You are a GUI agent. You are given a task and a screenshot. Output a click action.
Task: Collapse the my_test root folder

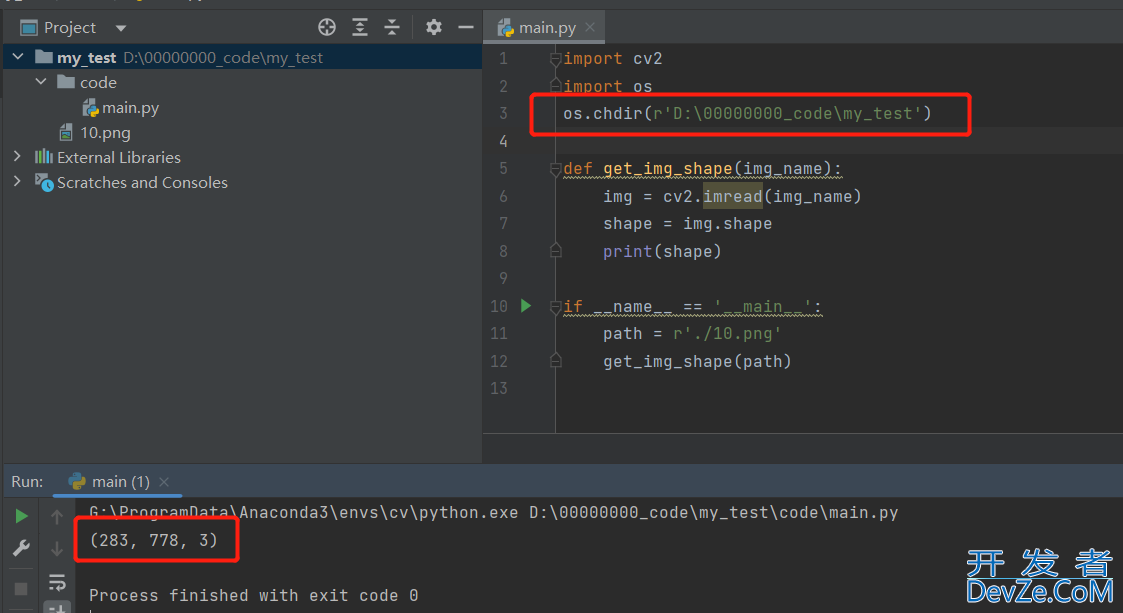(x=19, y=57)
